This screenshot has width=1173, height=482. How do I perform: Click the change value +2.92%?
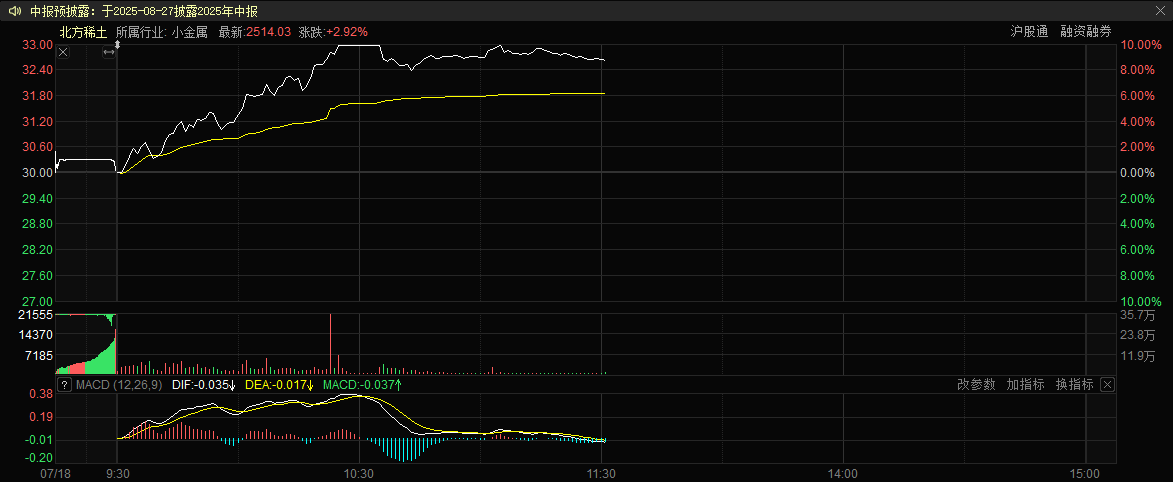[x=347, y=32]
